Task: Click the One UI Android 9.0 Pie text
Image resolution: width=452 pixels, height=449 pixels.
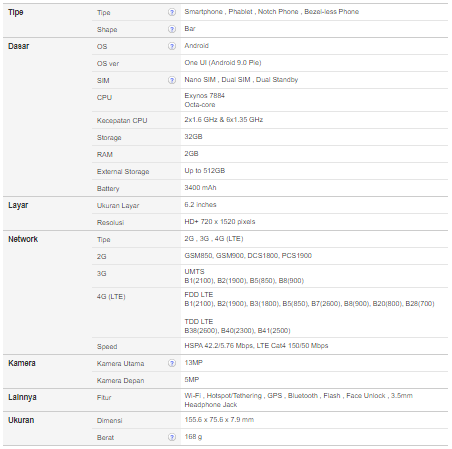Action: tap(223, 63)
